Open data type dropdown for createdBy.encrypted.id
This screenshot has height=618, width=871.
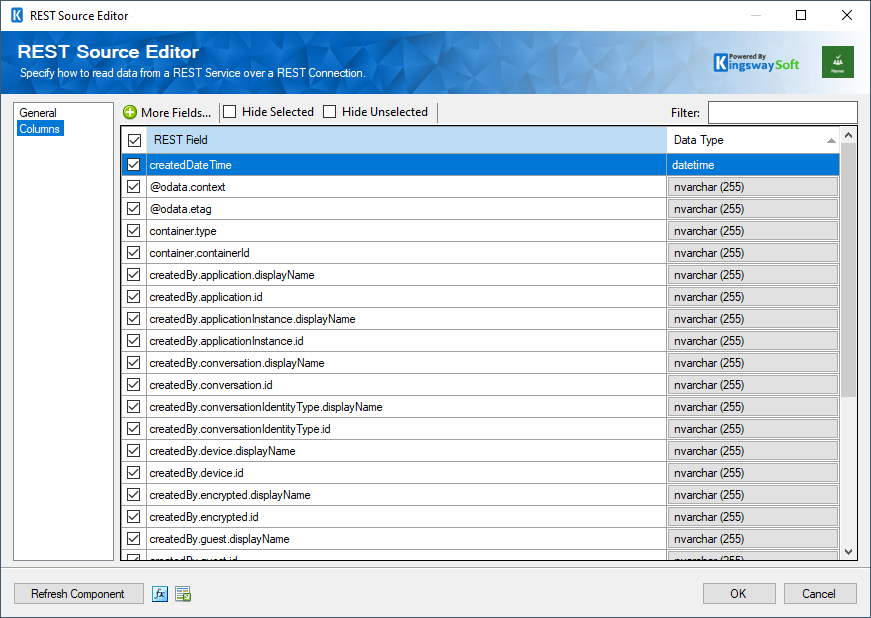[x=753, y=517]
